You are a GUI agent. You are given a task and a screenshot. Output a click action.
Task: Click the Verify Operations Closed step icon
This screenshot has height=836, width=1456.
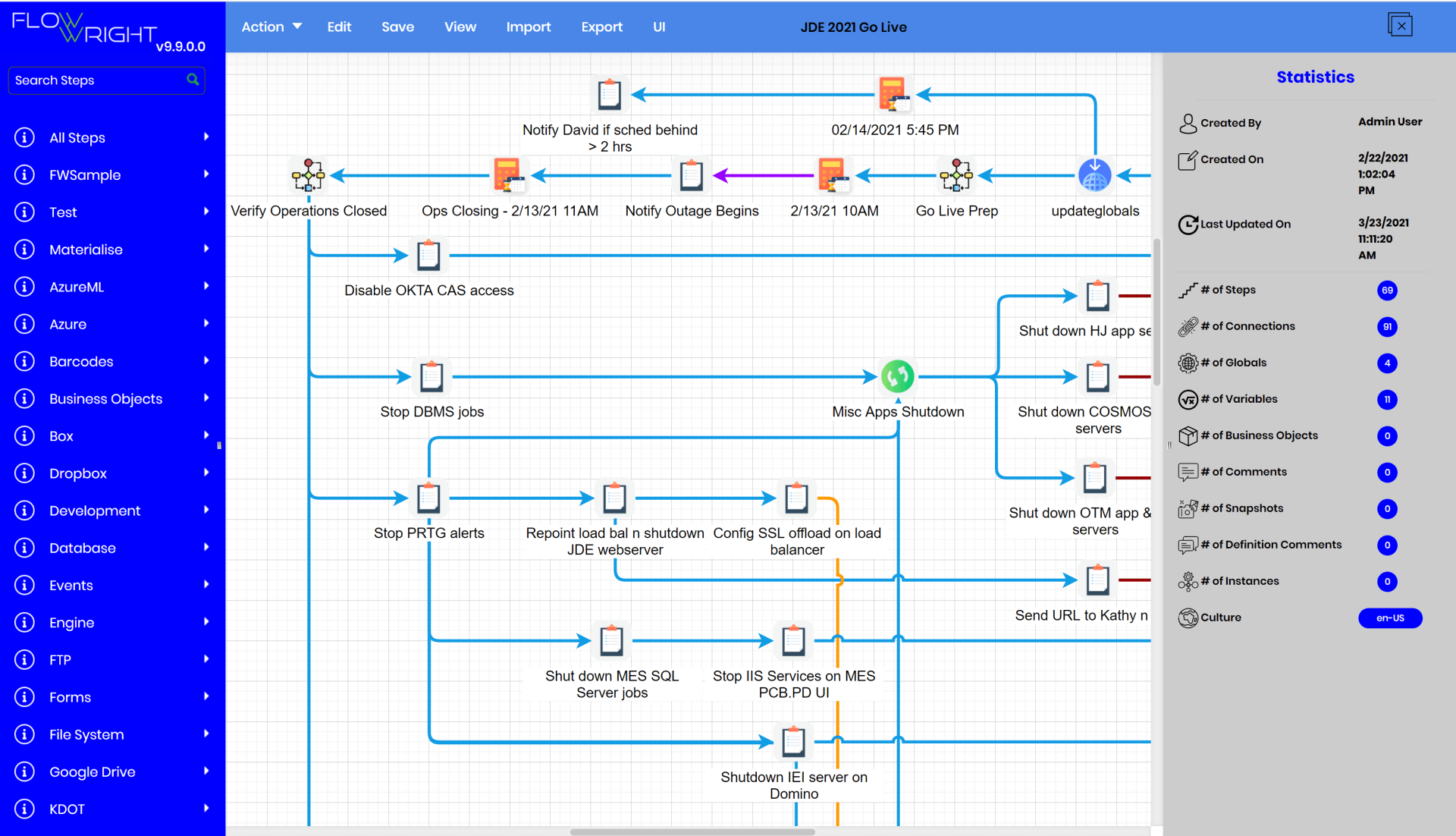pyautogui.click(x=309, y=174)
